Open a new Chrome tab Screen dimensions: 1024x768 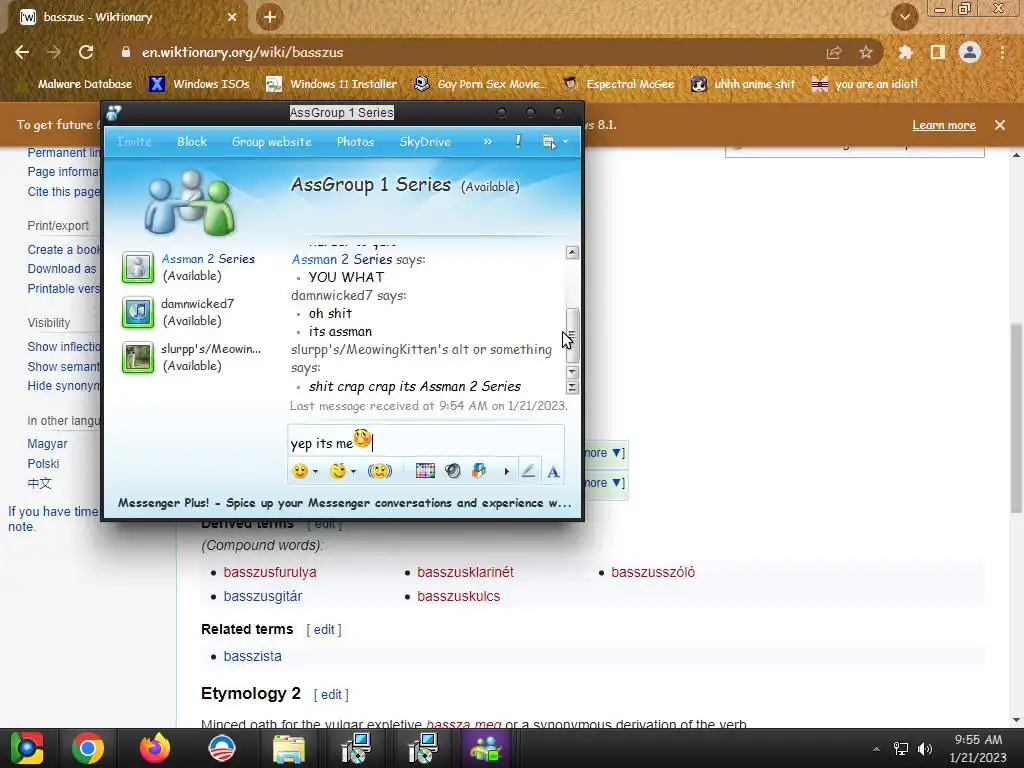[x=270, y=17]
